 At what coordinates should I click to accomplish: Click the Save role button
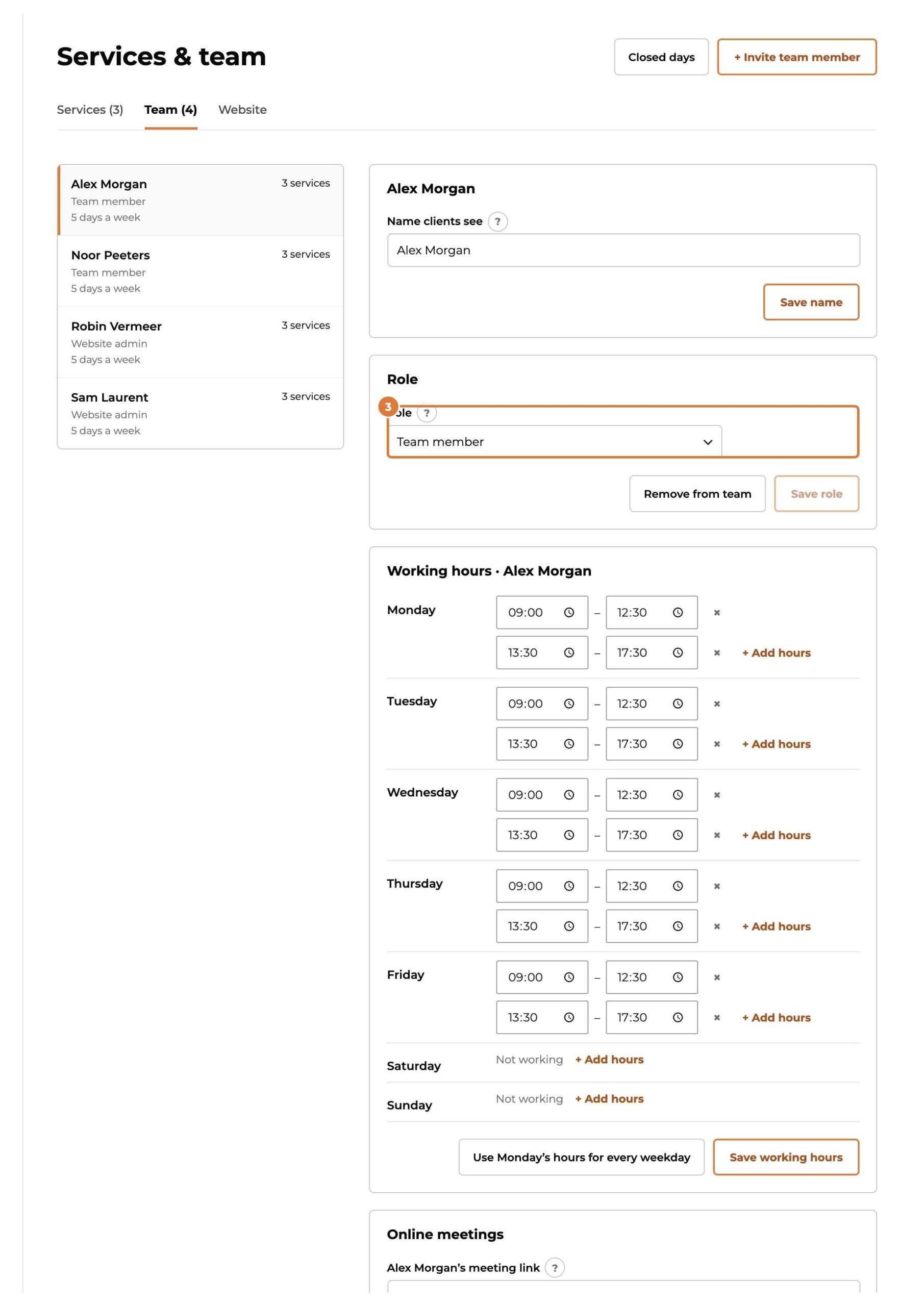(816, 494)
